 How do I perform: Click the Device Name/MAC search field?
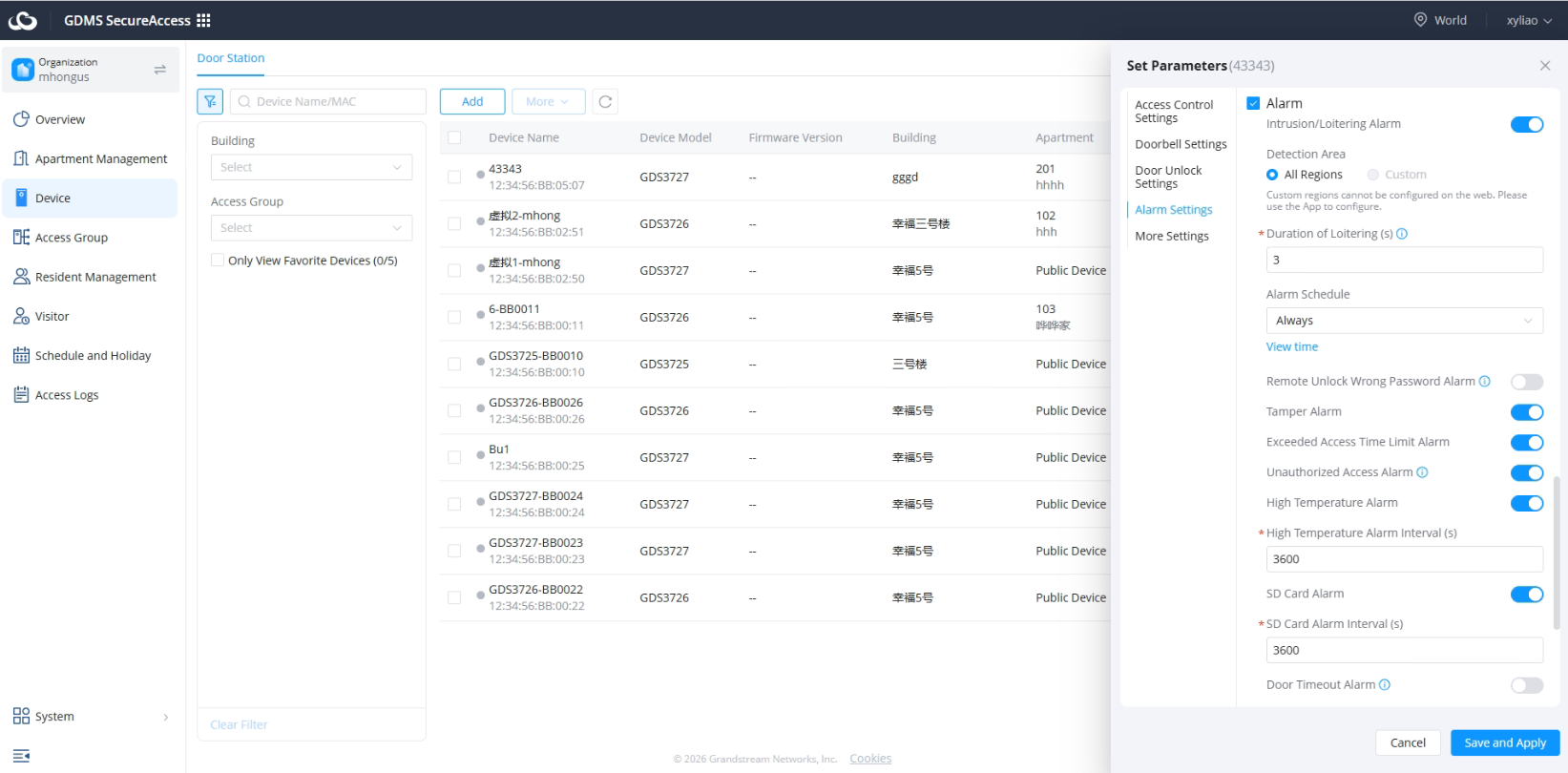click(328, 101)
